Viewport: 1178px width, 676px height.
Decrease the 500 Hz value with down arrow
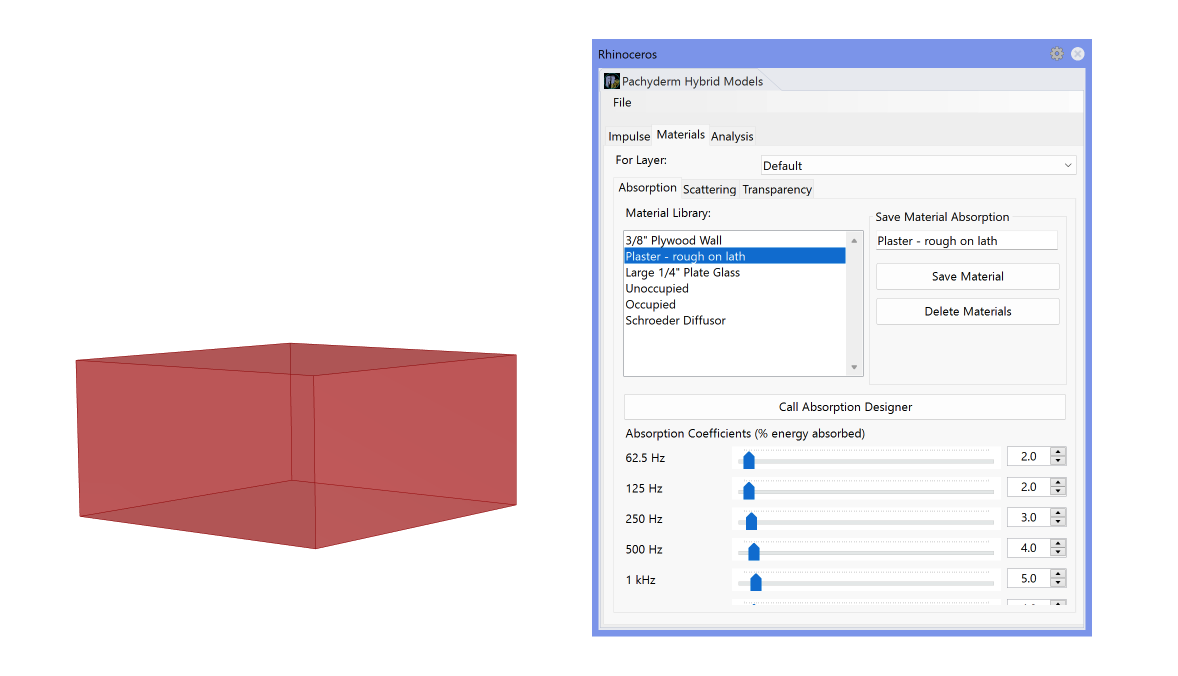tap(1058, 553)
